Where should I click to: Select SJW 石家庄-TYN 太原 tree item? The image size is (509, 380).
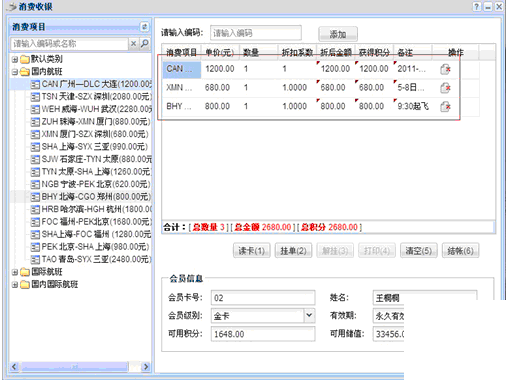[97, 159]
